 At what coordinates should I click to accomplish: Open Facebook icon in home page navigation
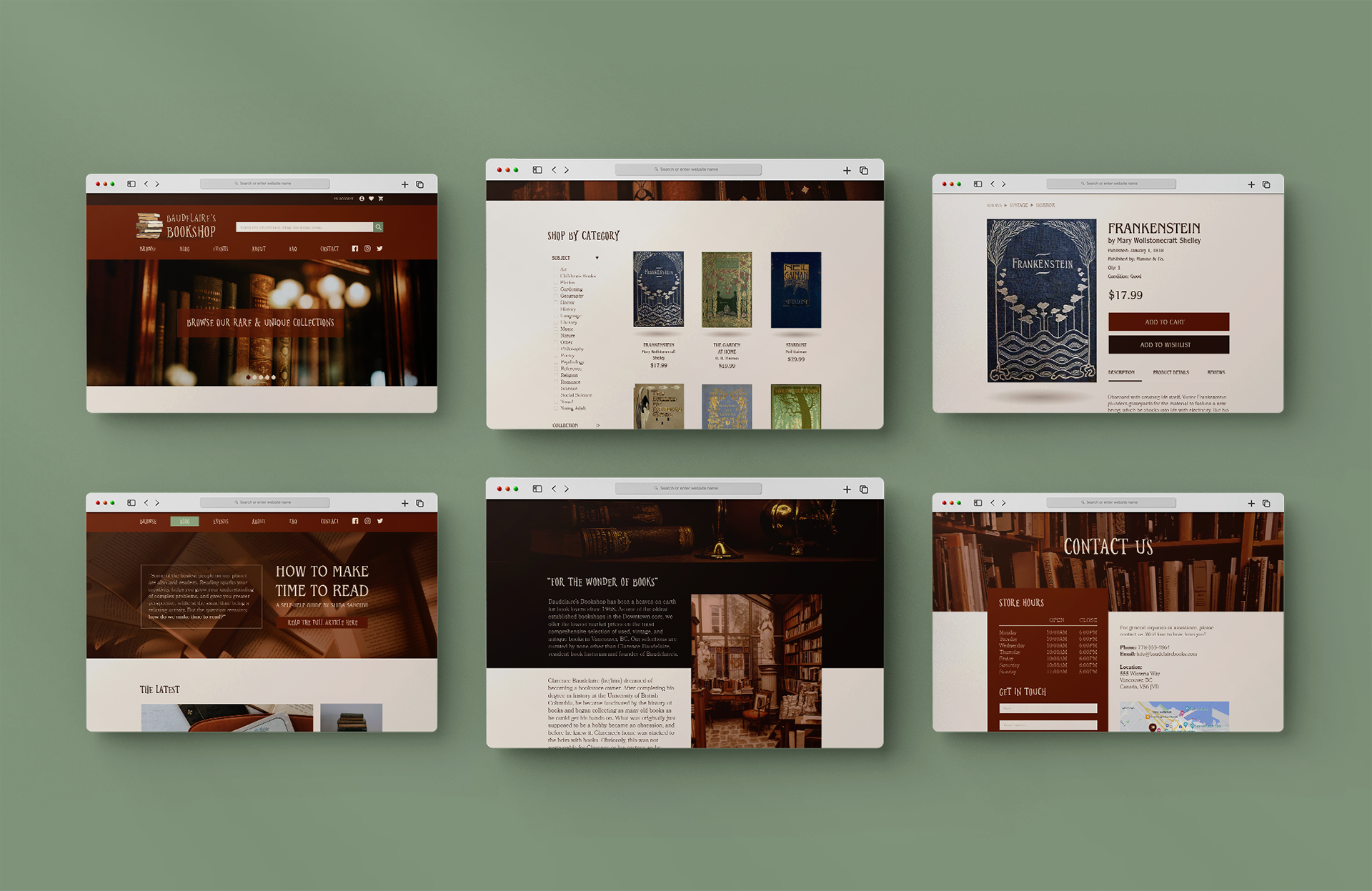(x=355, y=249)
